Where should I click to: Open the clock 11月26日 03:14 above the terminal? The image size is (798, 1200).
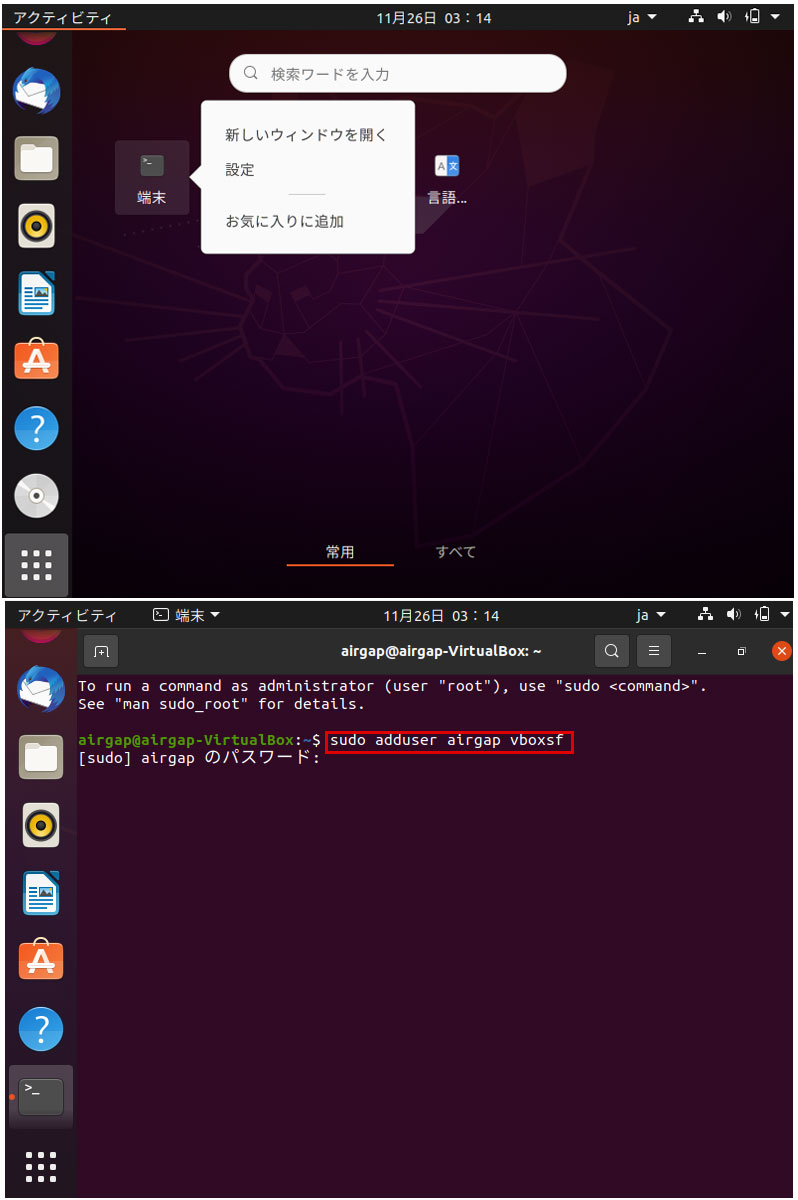[441, 615]
